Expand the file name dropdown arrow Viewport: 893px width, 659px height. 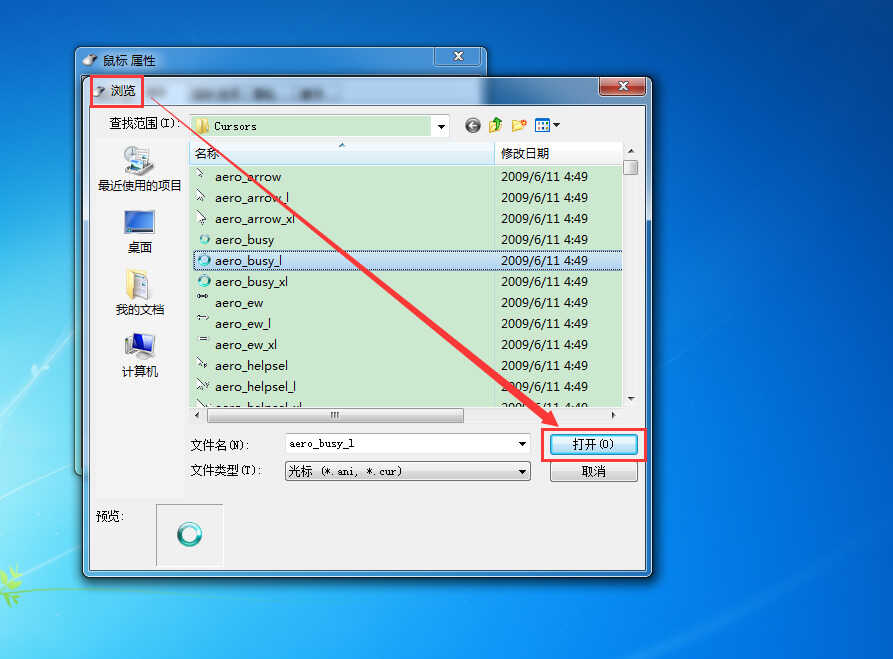(522, 444)
